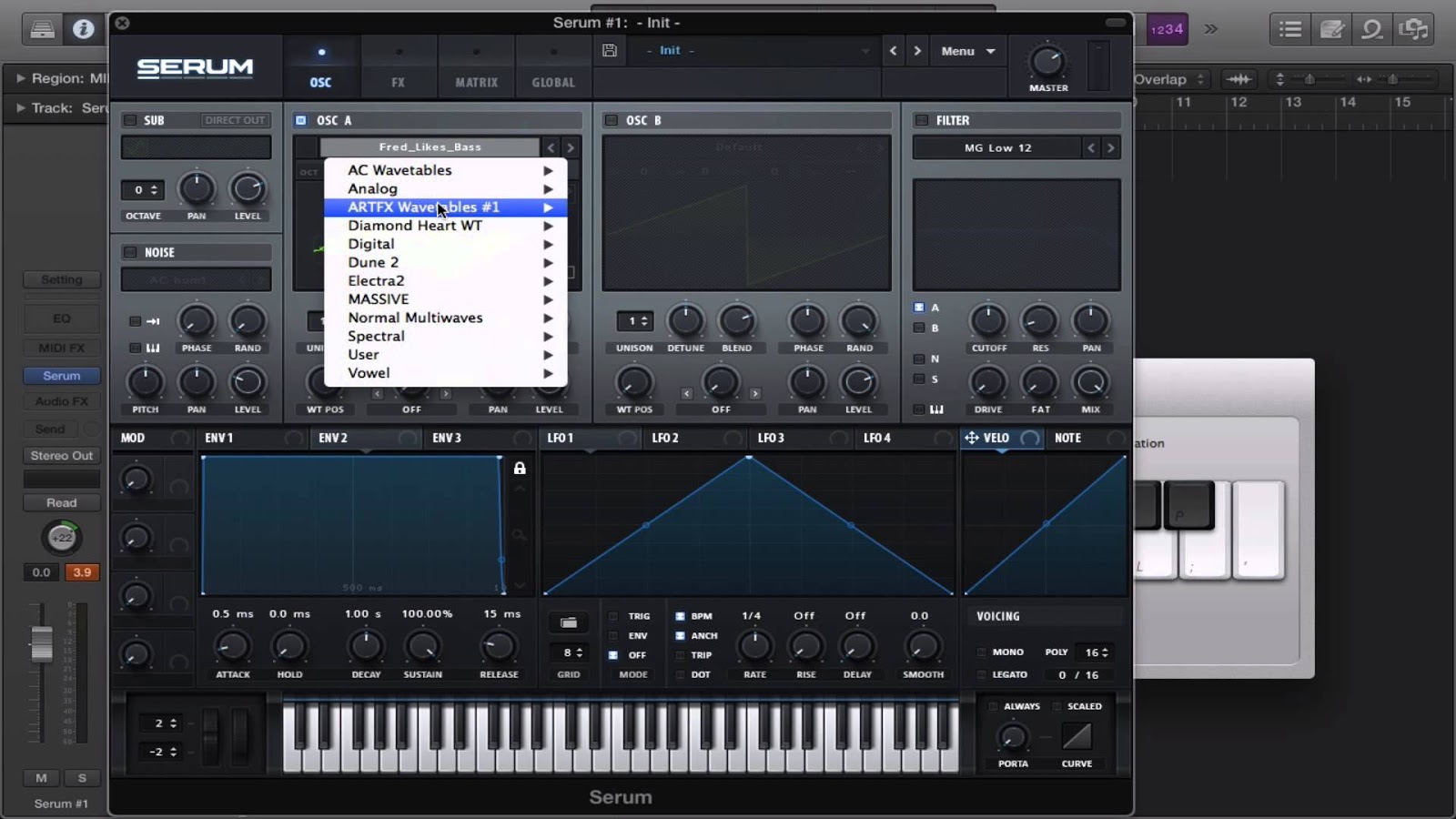Screen dimensions: 1456x819
Task: Toggle LFO BPM sync checkbox
Action: coord(680,616)
